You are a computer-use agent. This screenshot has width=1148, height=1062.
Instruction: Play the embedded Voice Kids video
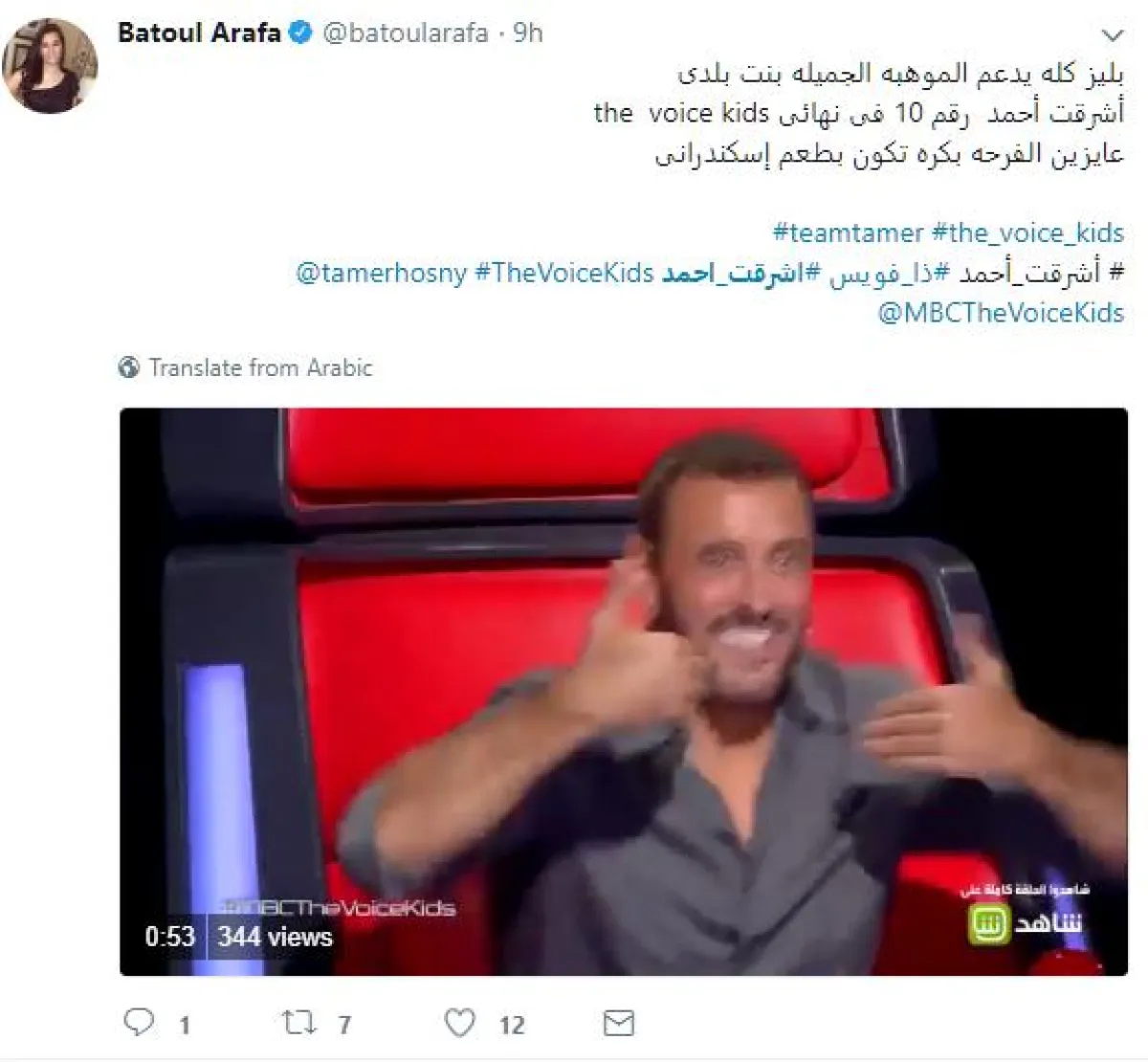coord(624,692)
